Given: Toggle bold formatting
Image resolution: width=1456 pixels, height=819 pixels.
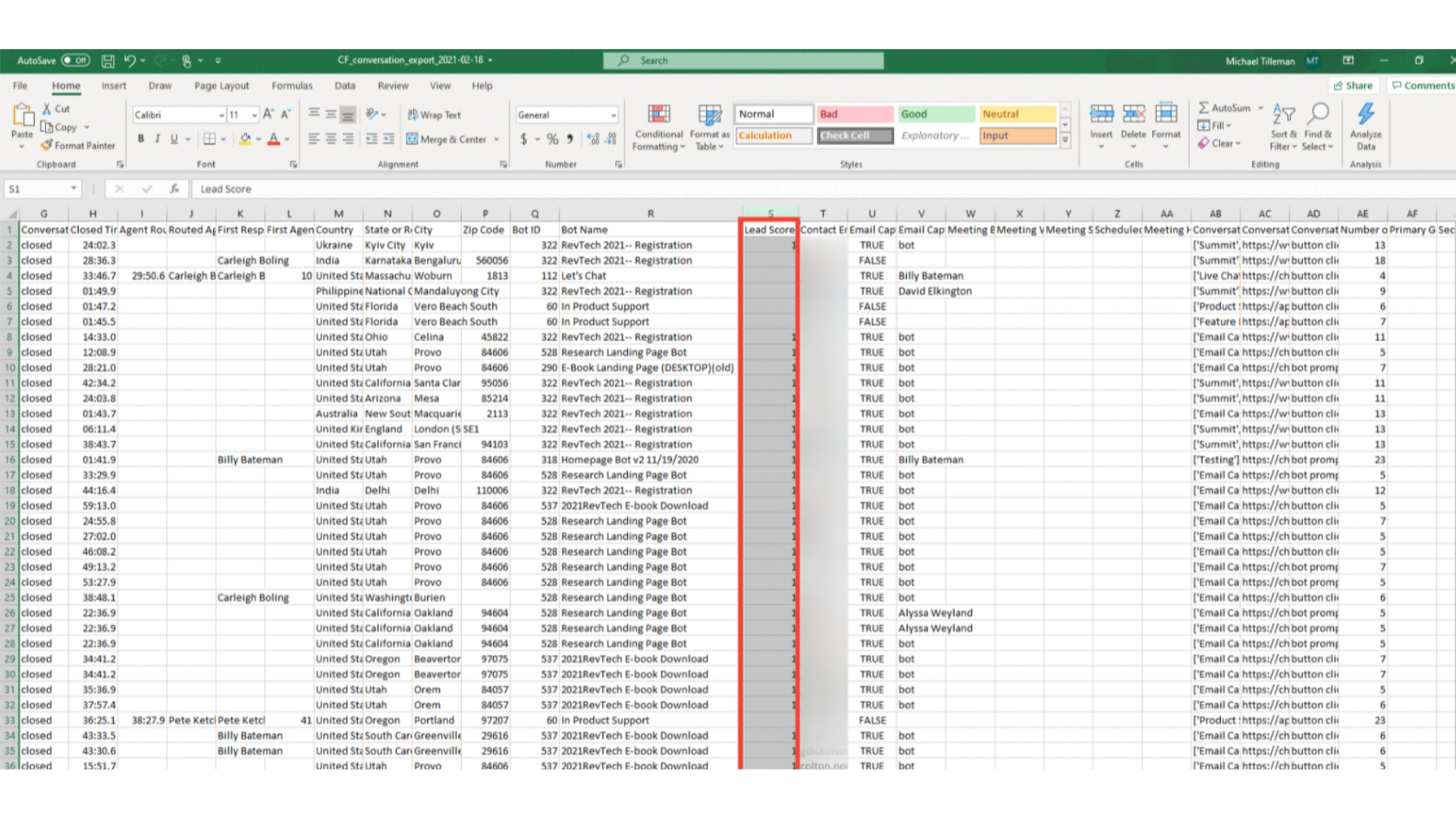Looking at the screenshot, I should (140, 139).
